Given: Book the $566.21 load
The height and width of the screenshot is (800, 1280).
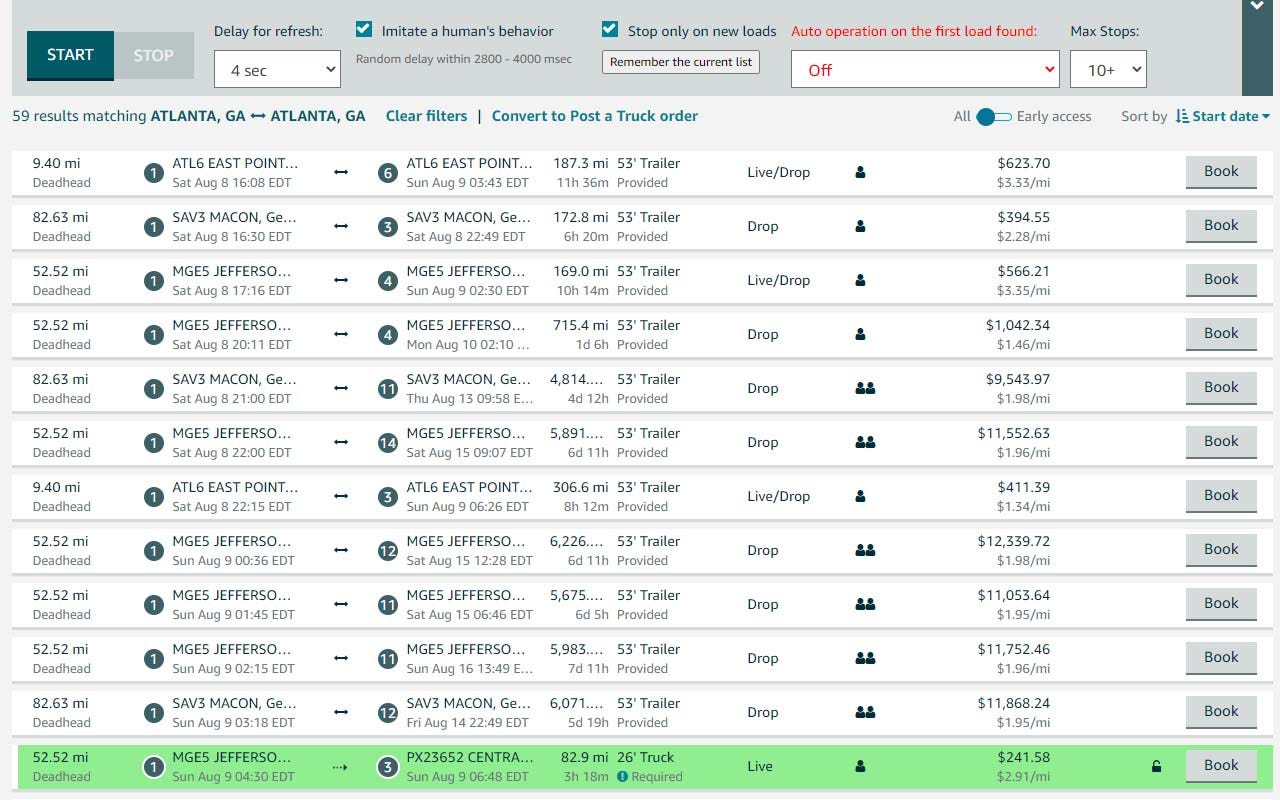Looking at the screenshot, I should click(1221, 280).
